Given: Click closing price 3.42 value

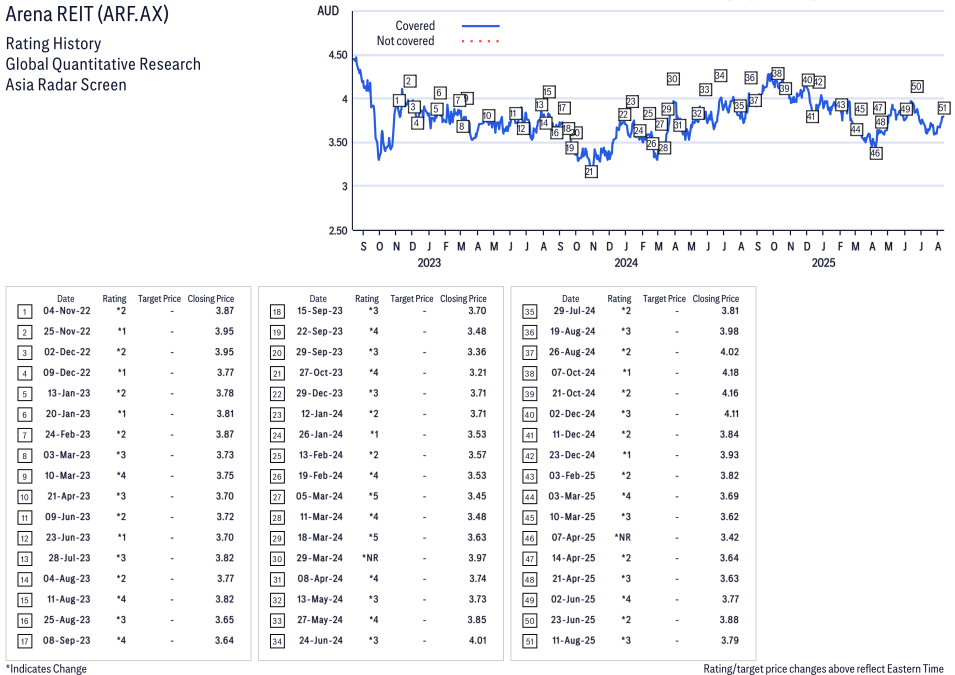Looking at the screenshot, I should point(730,537).
